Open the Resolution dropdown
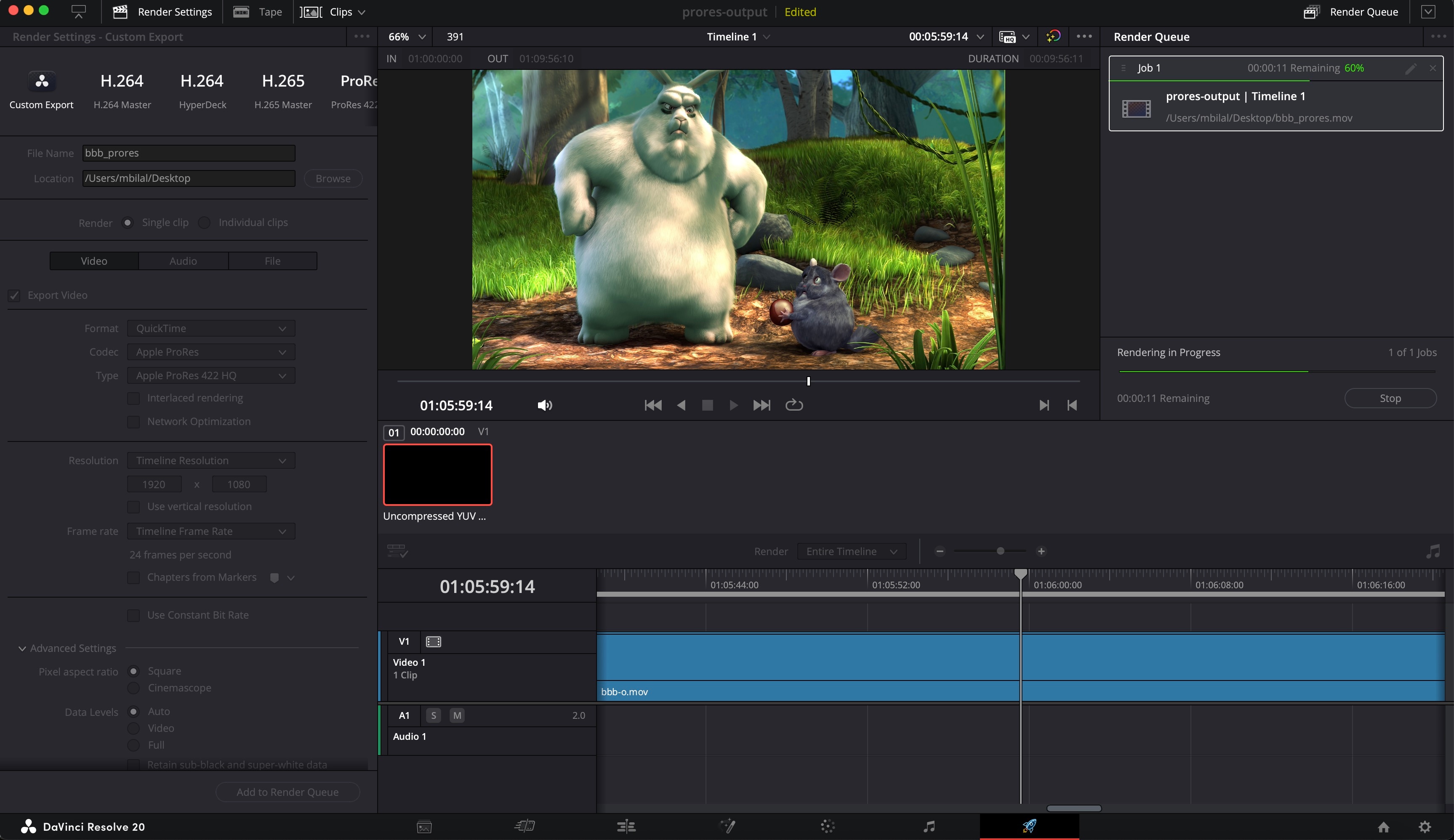 [x=210, y=460]
